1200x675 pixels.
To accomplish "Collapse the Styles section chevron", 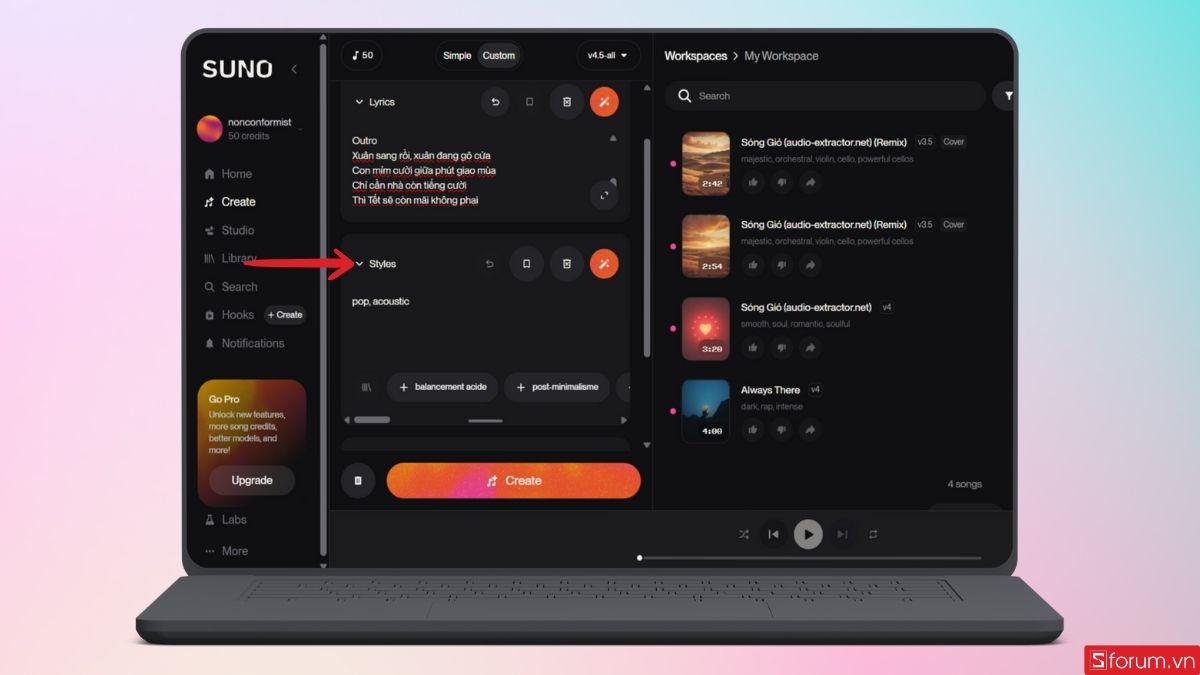I will (360, 264).
